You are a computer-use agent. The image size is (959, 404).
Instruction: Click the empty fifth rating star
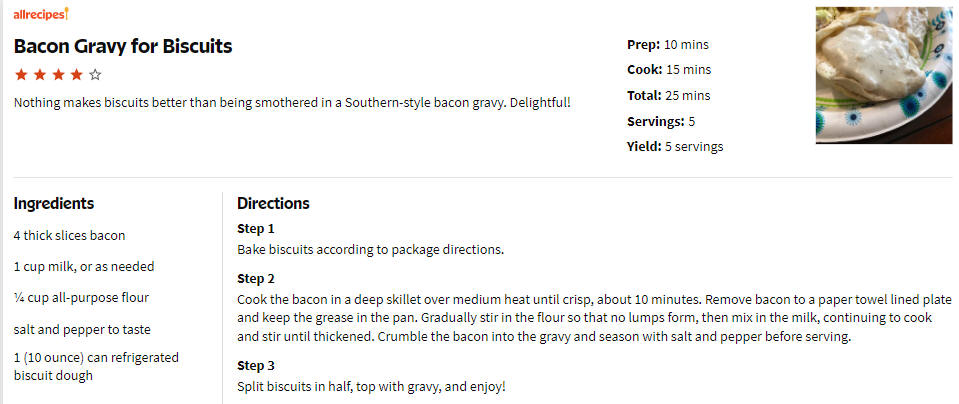tap(94, 75)
